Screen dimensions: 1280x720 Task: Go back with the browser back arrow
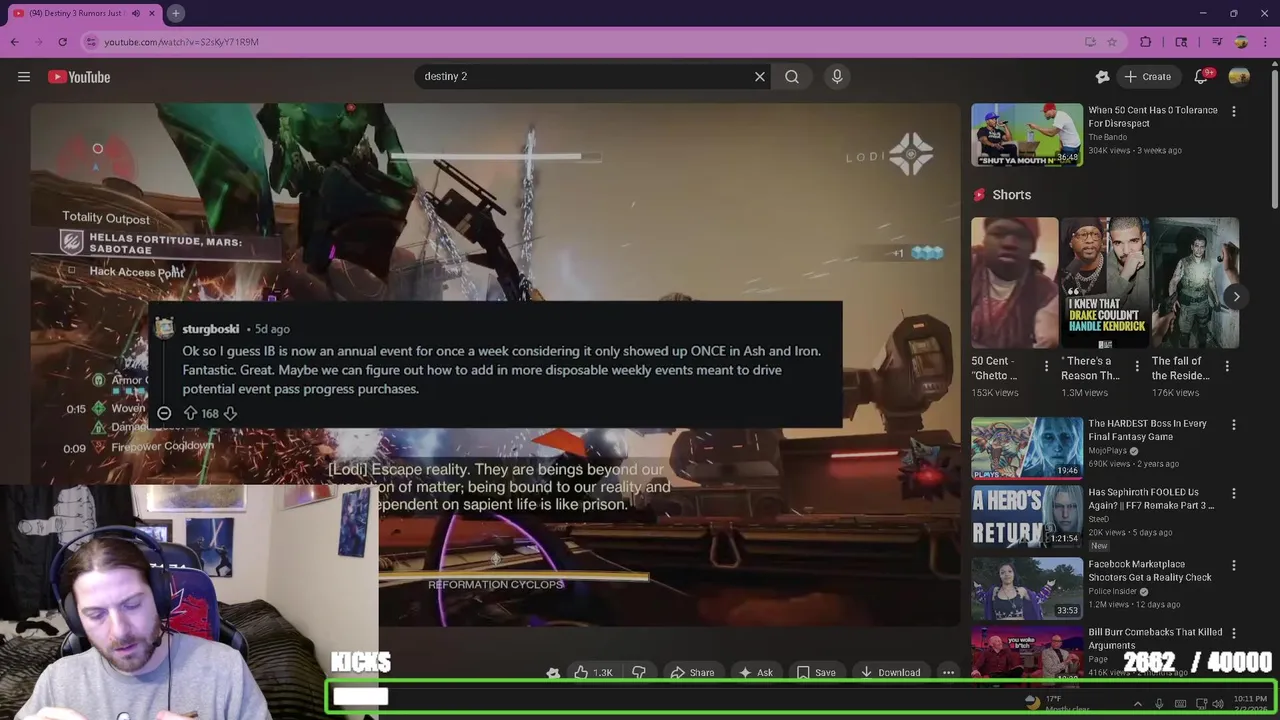pyautogui.click(x=14, y=42)
